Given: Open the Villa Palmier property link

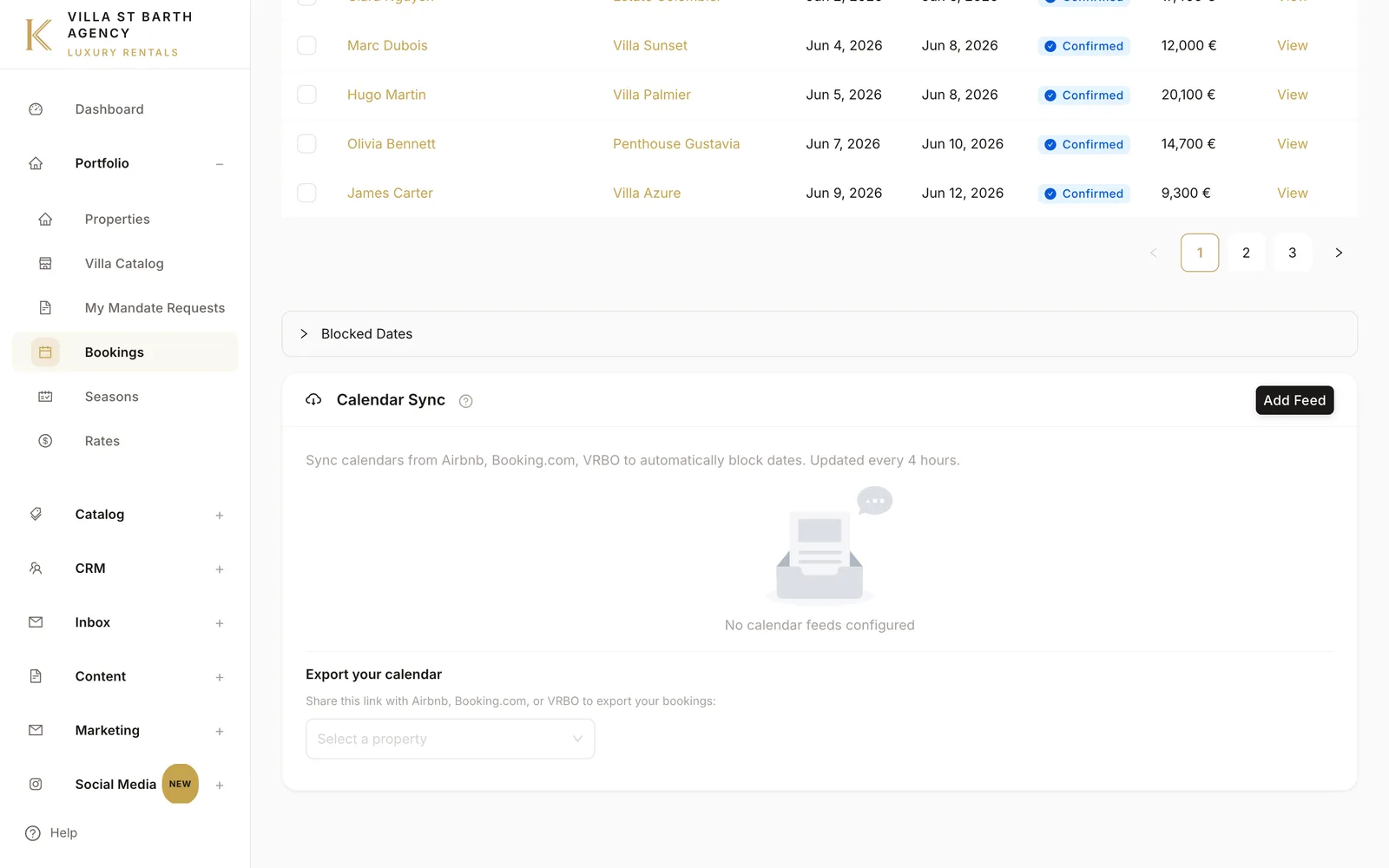Looking at the screenshot, I should coord(652,95).
